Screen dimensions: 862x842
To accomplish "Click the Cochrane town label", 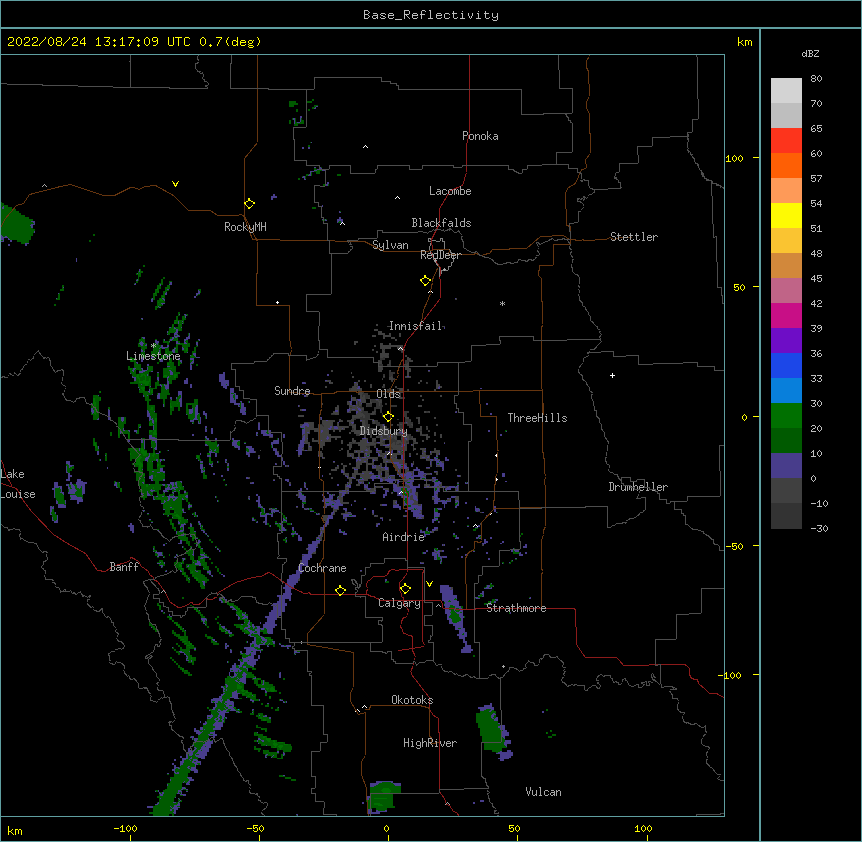I will 322,568.
